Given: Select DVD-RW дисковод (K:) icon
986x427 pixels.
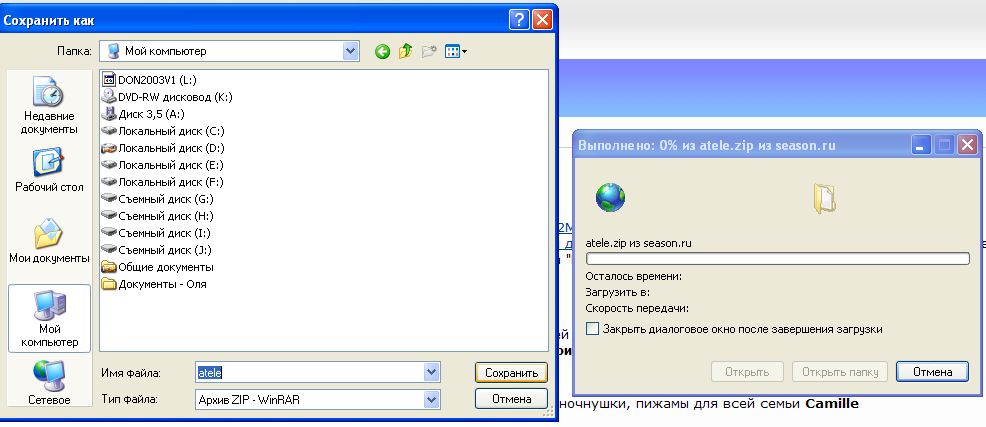Looking at the screenshot, I should click(x=109, y=97).
